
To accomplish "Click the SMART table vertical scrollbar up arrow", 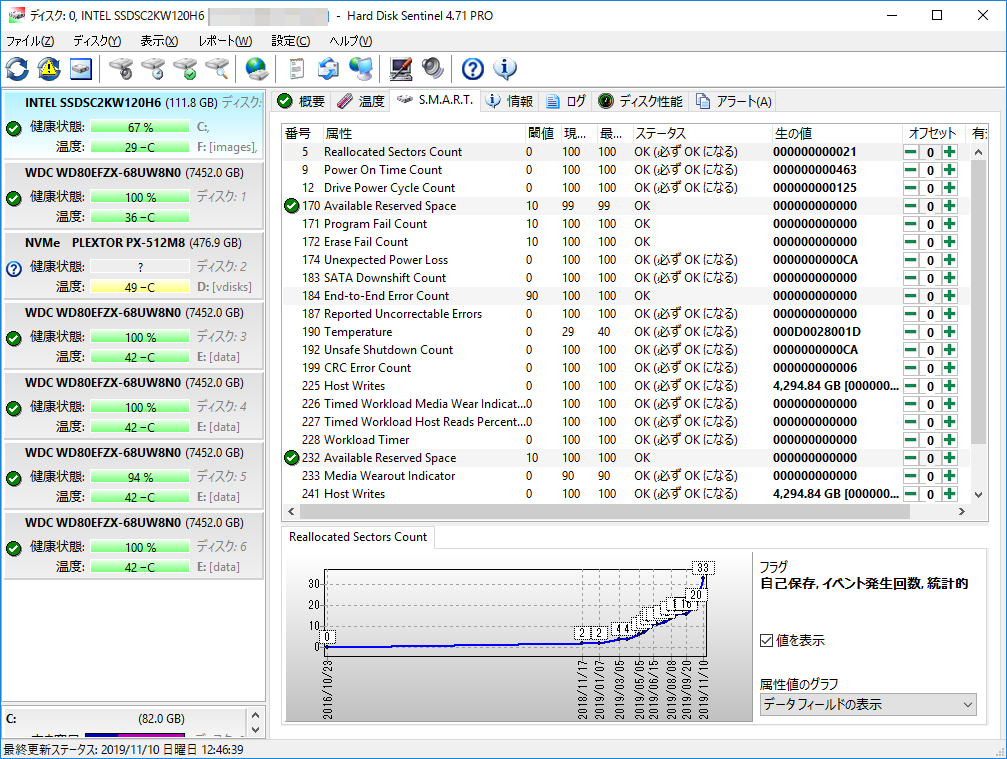I will tap(978, 153).
